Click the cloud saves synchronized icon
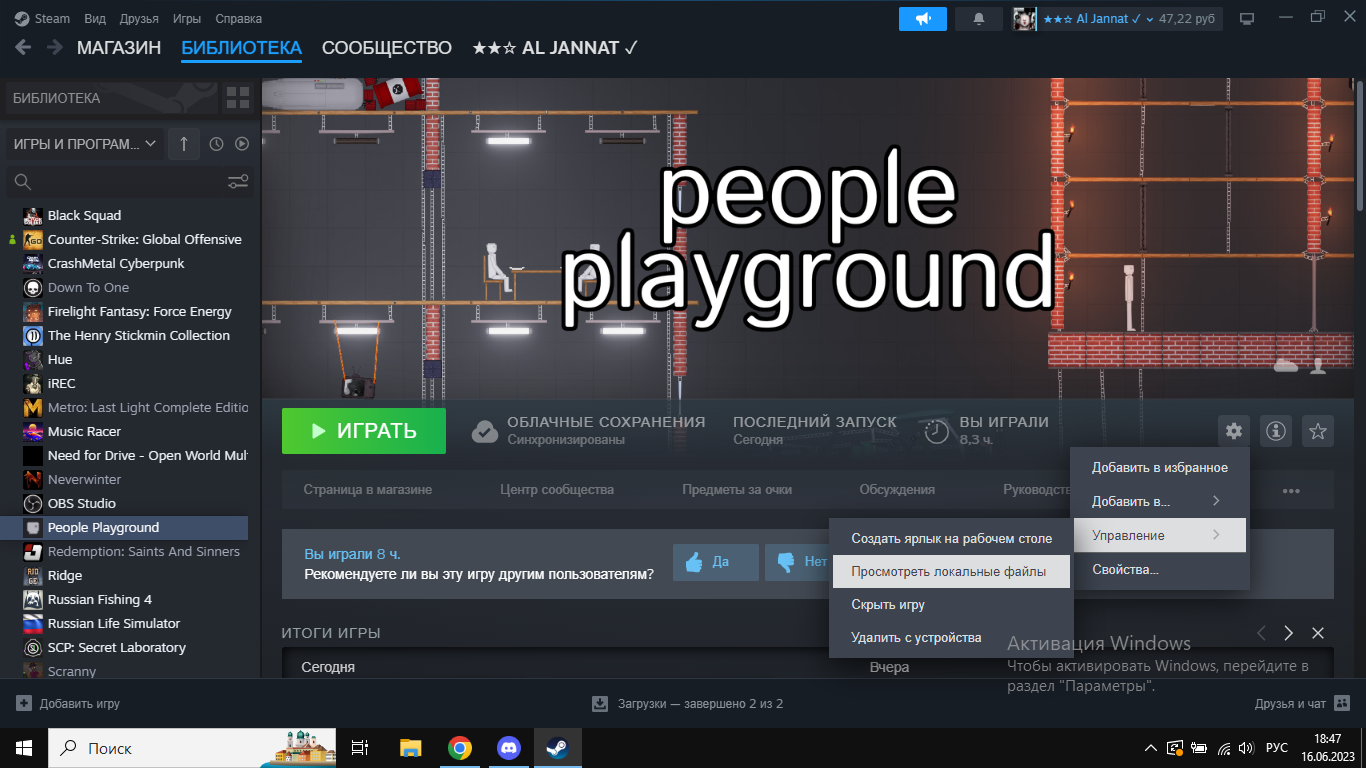Viewport: 1366px width, 768px height. (x=485, y=431)
